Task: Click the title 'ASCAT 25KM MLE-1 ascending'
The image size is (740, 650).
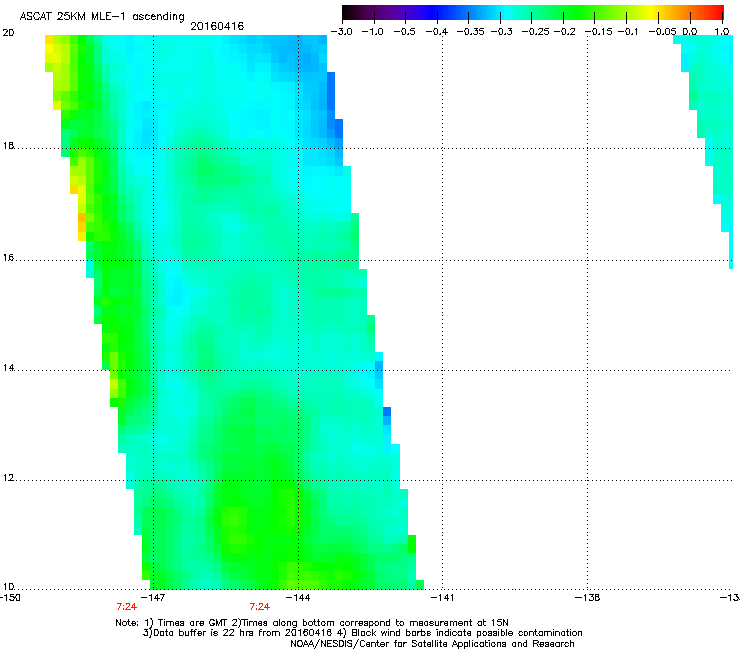Action: click(102, 17)
